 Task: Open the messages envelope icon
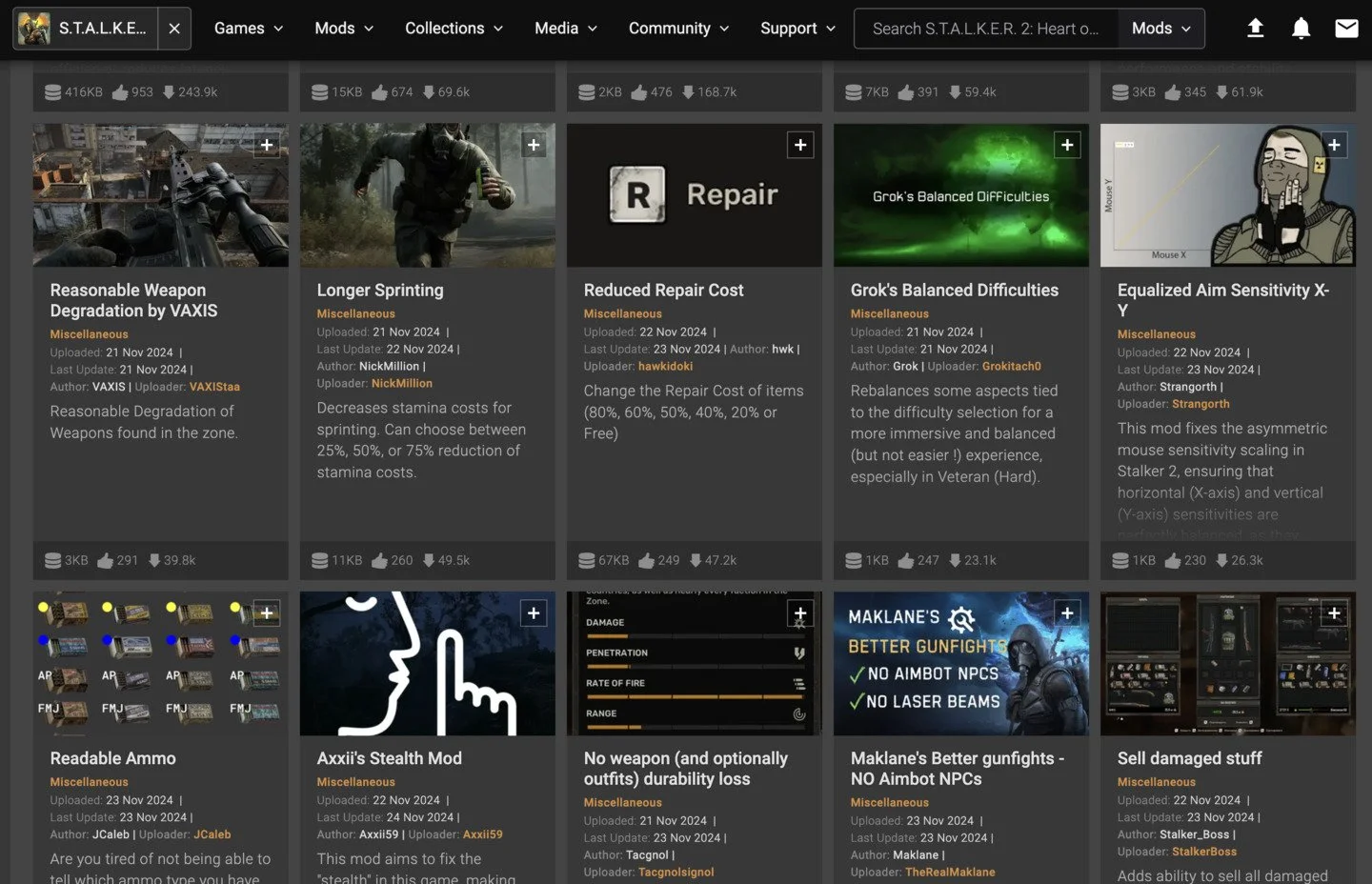1346,29
